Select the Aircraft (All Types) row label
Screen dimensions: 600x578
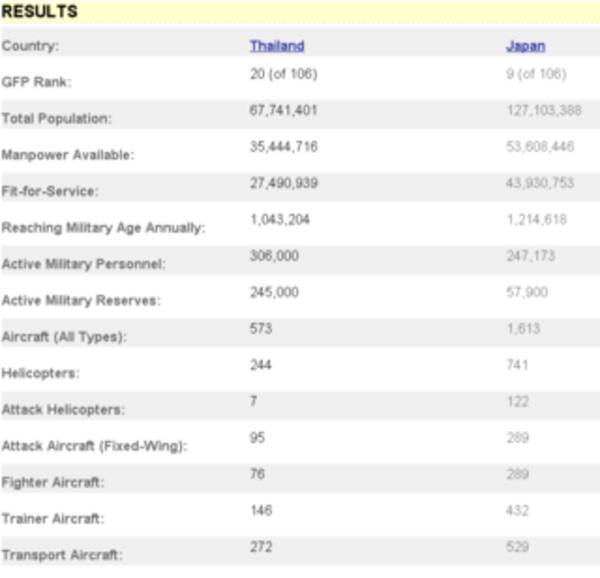(x=64, y=337)
